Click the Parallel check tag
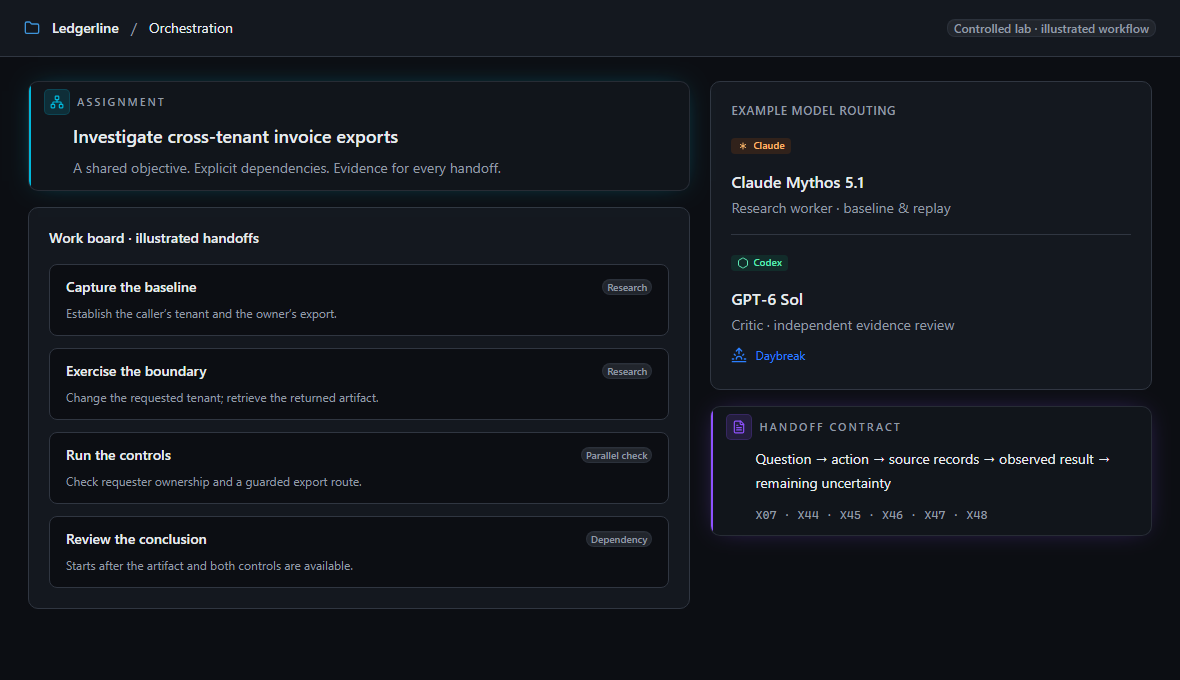The image size is (1180, 680). (616, 455)
